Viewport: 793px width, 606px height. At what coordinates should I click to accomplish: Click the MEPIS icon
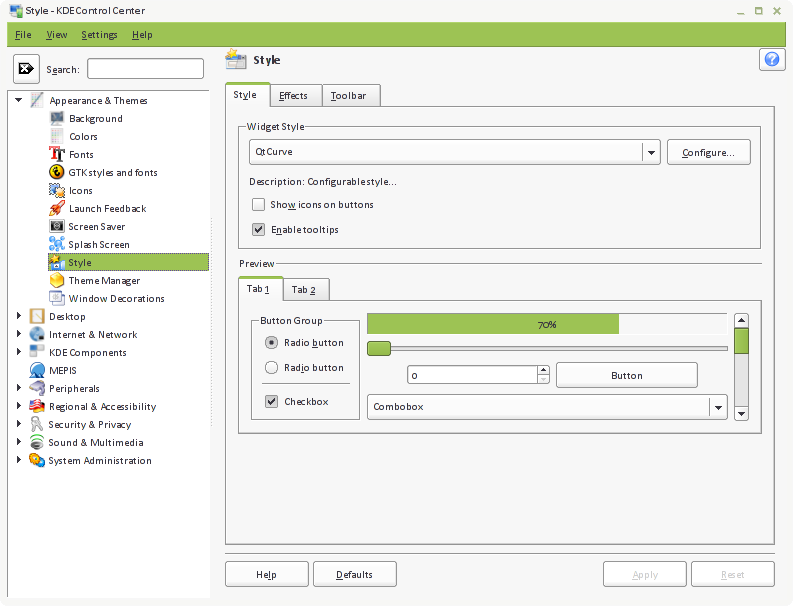pos(37,370)
